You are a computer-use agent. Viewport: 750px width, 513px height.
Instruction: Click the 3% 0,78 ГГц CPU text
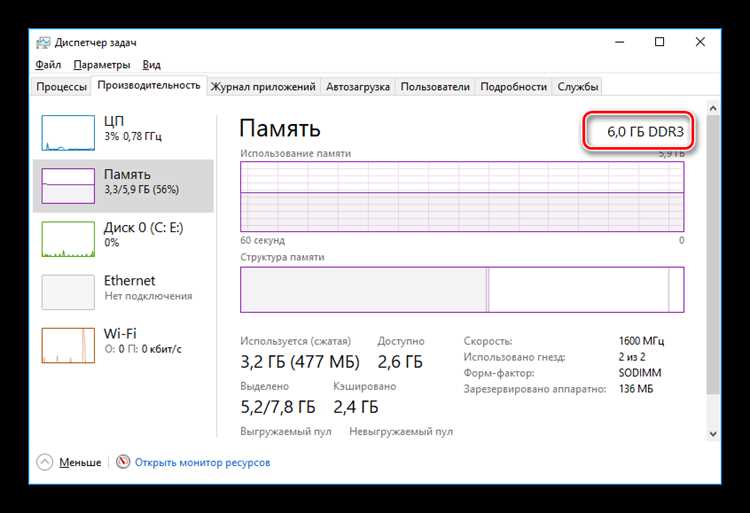coord(133,136)
